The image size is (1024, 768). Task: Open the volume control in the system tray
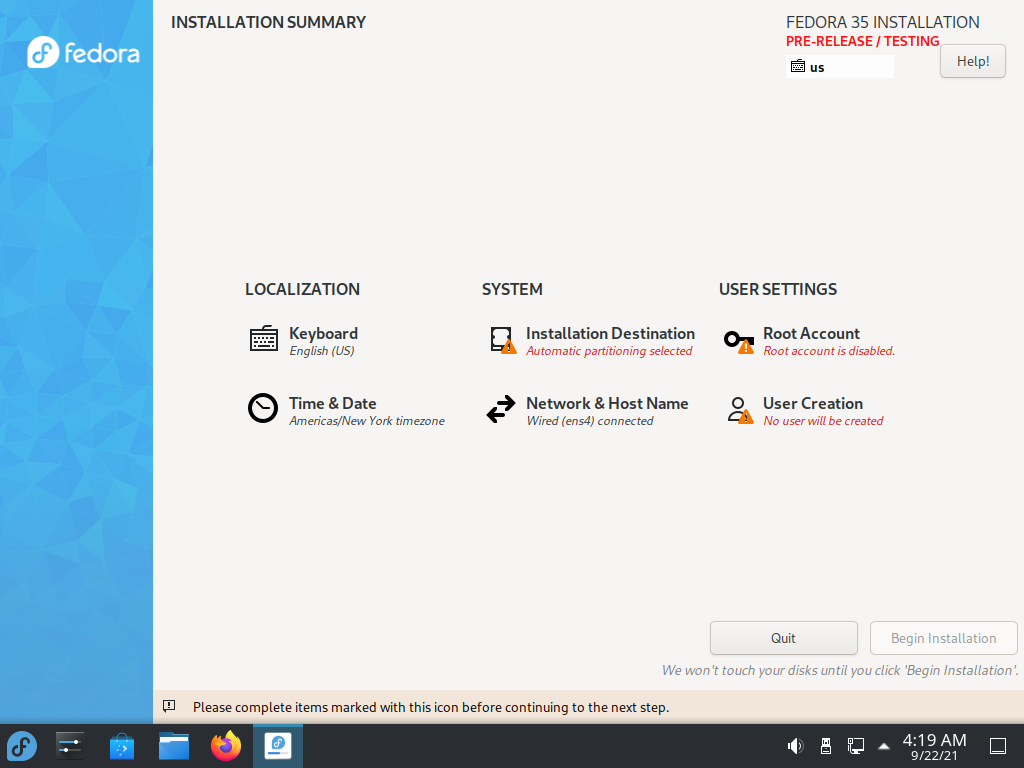tap(795, 746)
